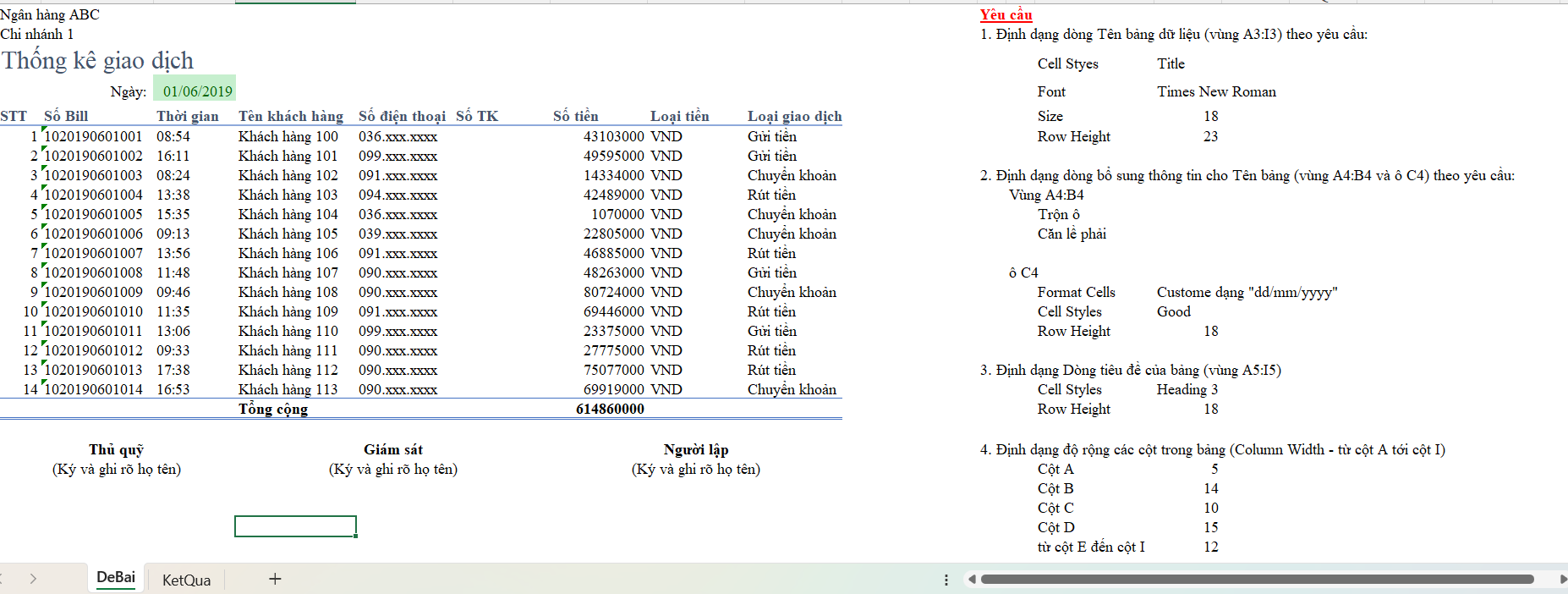Click the horizontal scrollbar thumb

coord(1258,580)
